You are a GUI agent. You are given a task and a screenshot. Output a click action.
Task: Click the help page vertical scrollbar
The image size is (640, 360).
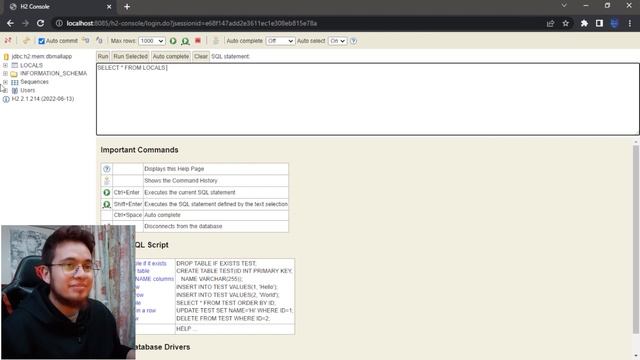coord(636,239)
